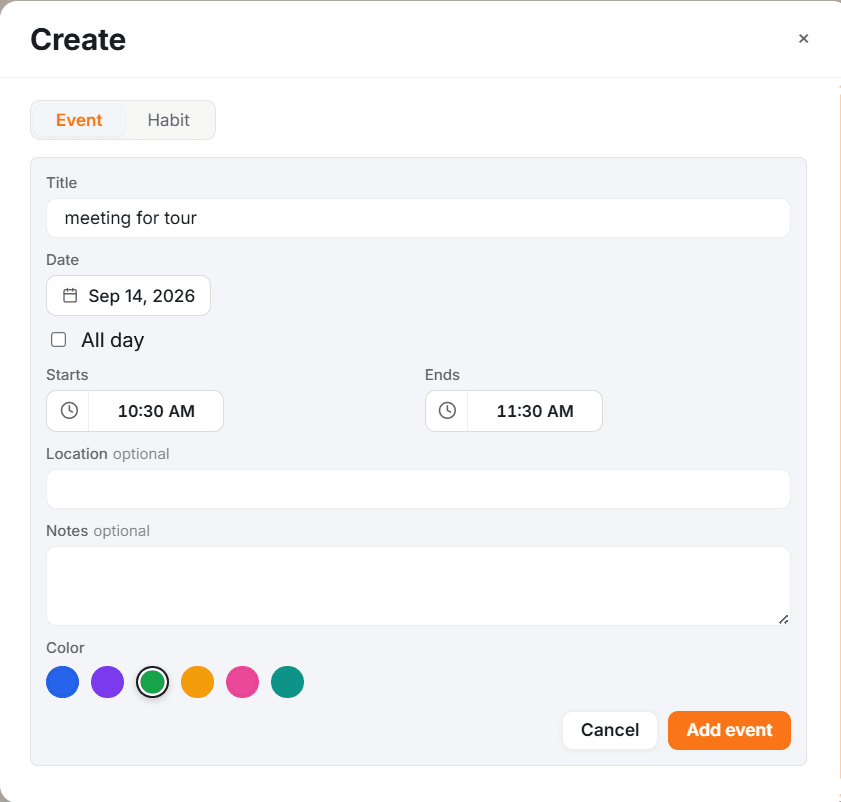The image size is (841, 802).
Task: Choose the pink color swatch
Action: pos(242,682)
